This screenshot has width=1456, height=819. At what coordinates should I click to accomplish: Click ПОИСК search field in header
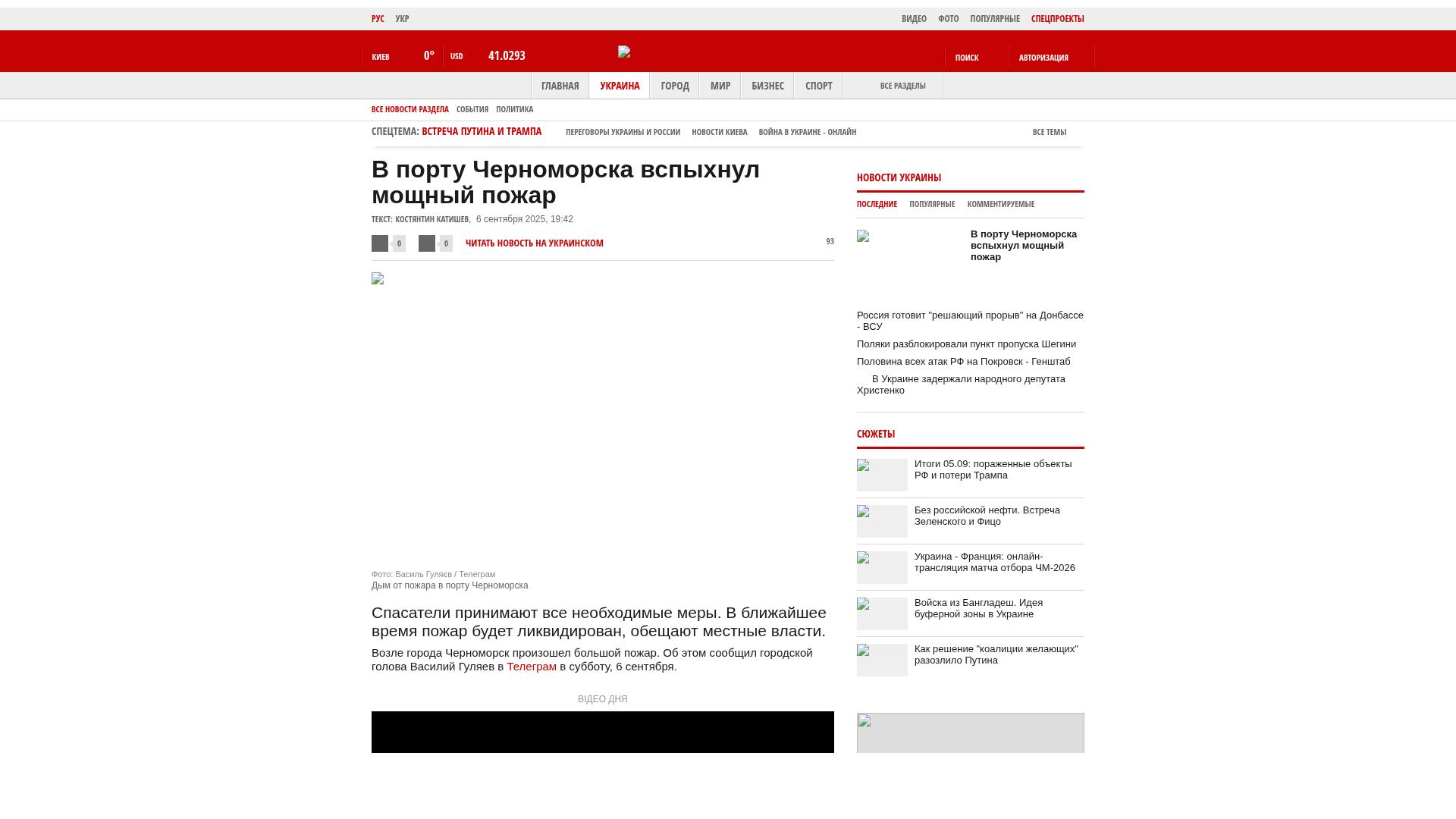[x=967, y=58]
